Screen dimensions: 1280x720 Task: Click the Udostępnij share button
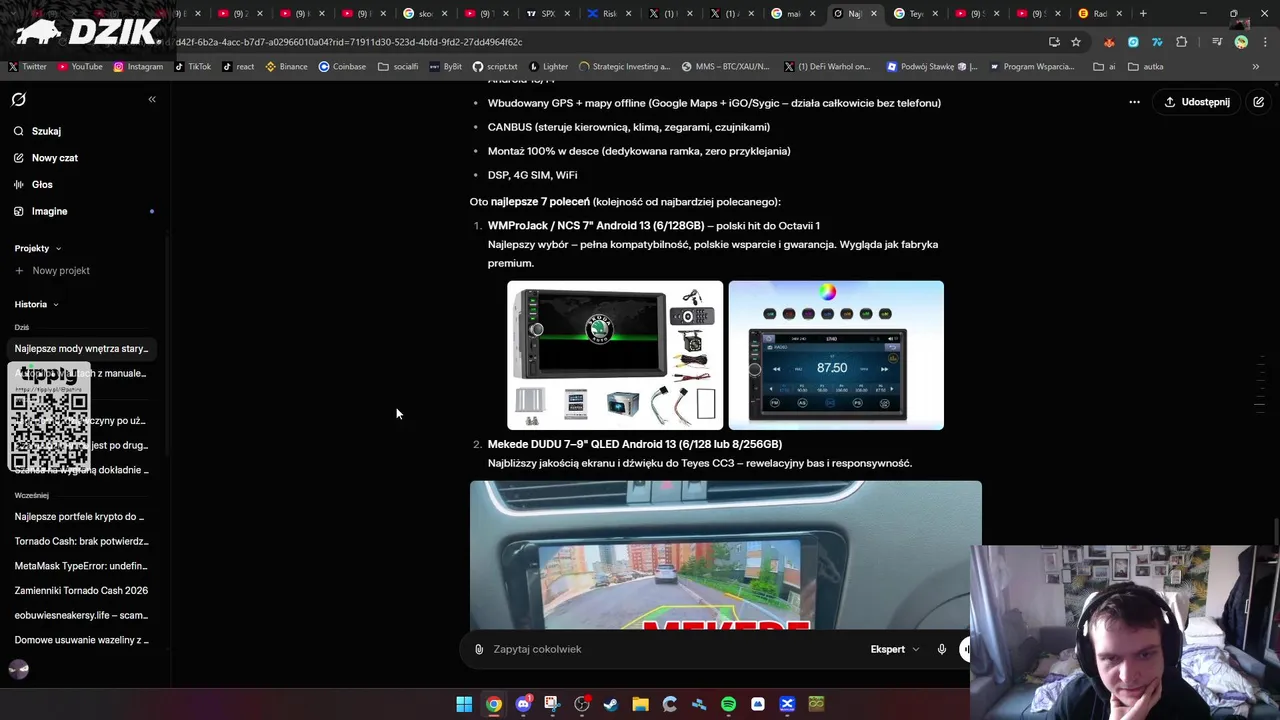pos(1197,102)
